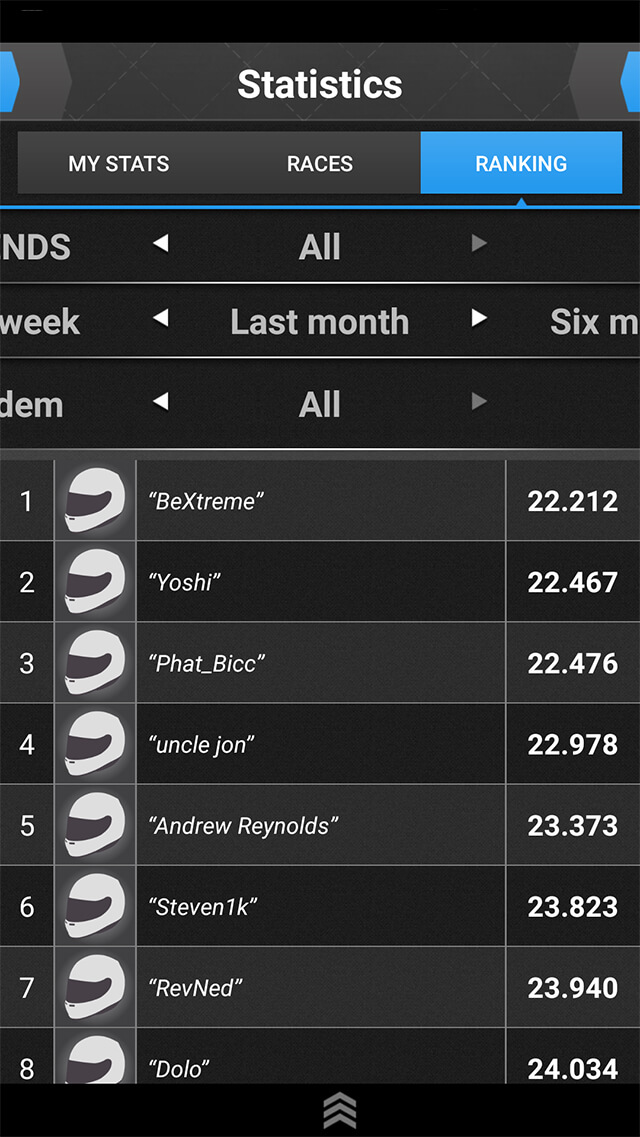Tap RevNed's helmet avatar
The height and width of the screenshot is (1137, 640).
(x=95, y=987)
